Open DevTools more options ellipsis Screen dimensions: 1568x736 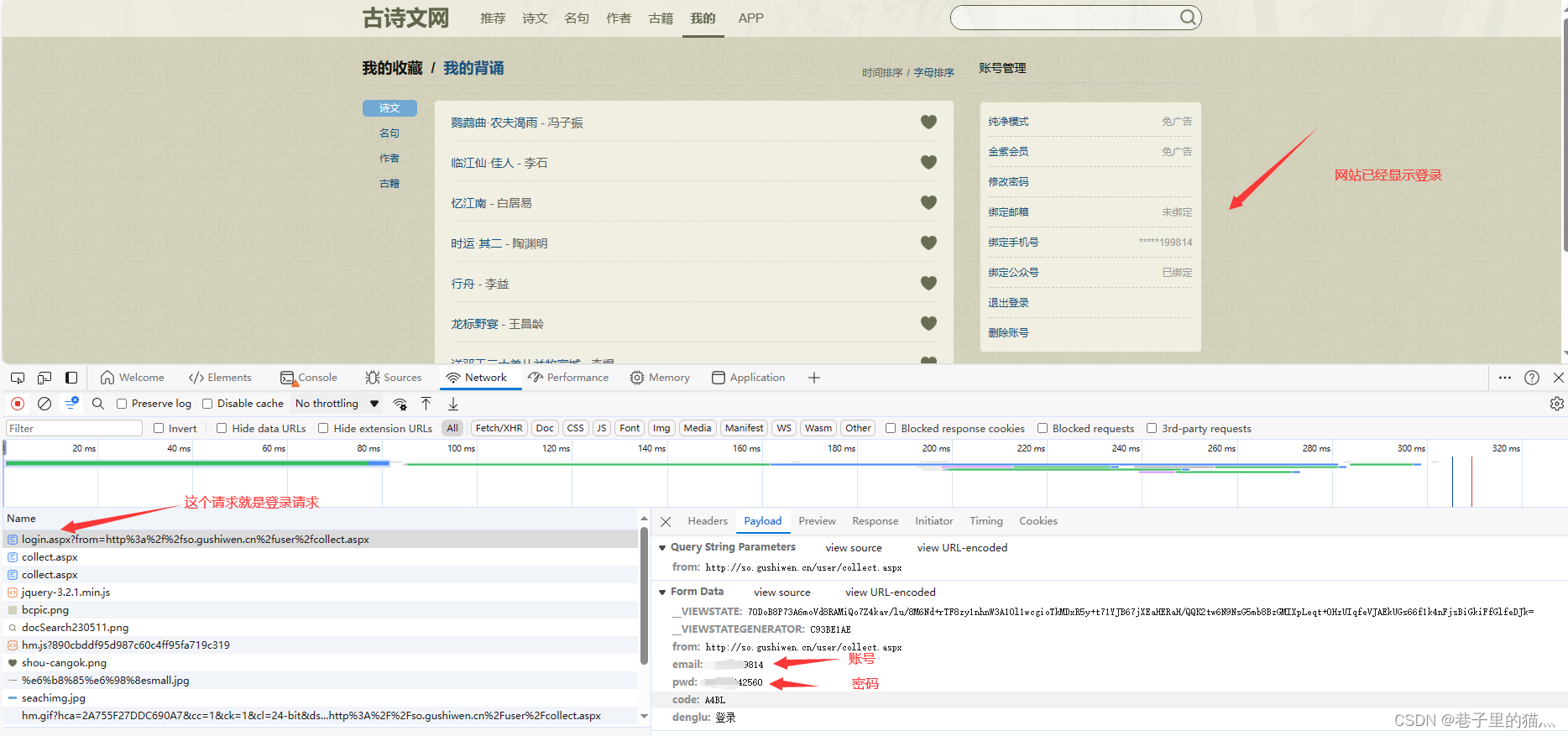tap(1505, 378)
